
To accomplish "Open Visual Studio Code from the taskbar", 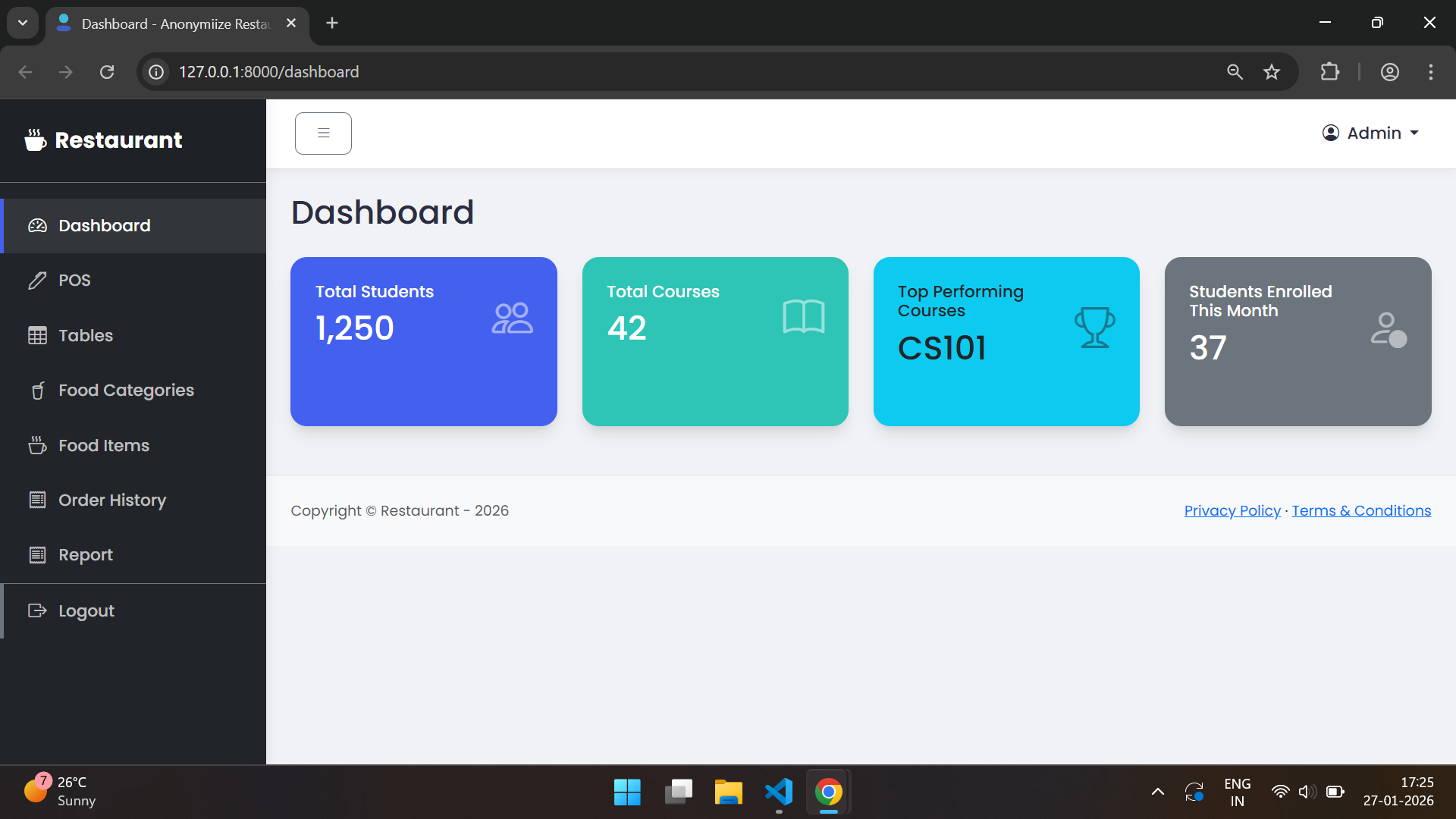I will pos(779,792).
